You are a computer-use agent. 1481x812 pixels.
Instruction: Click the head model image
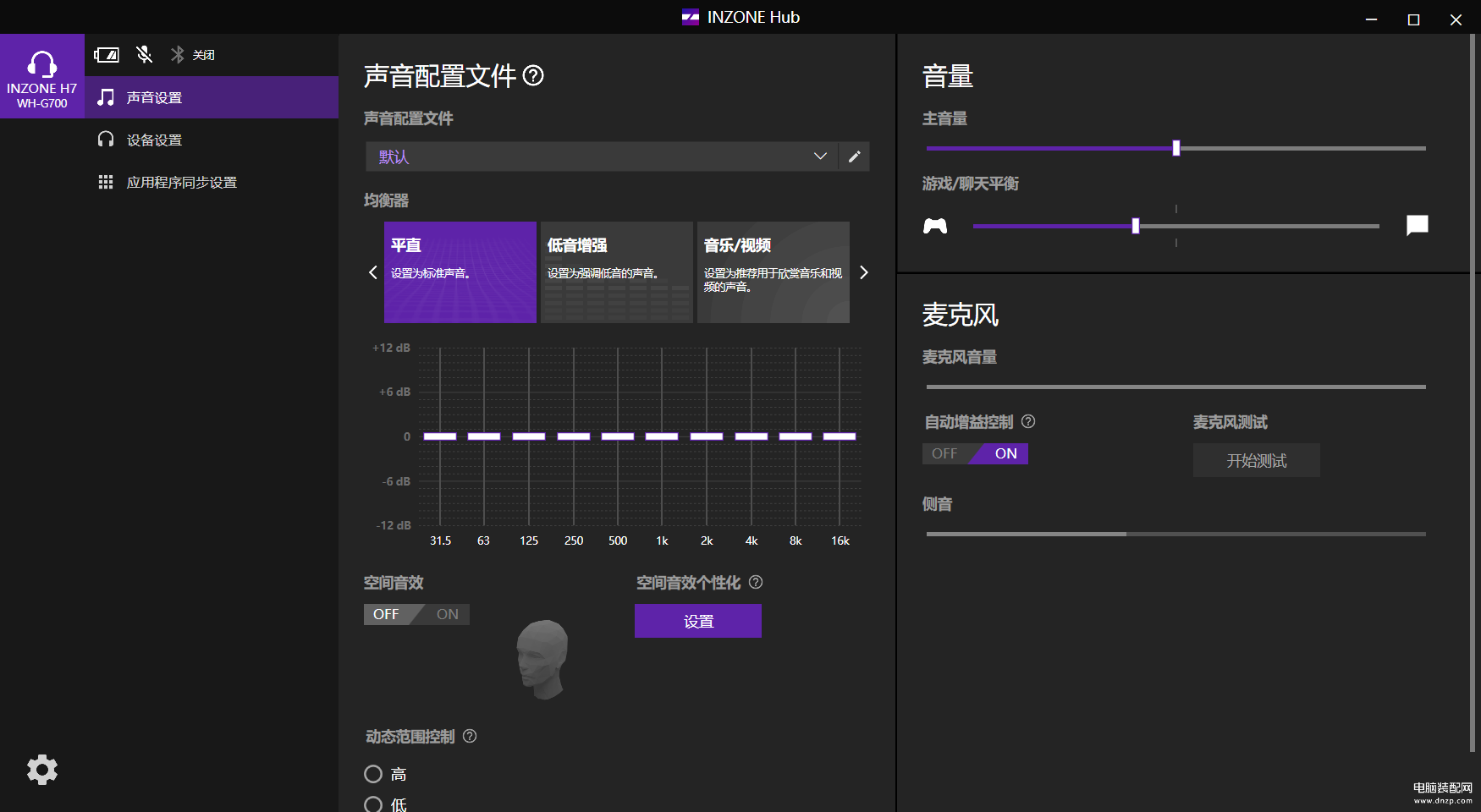[x=542, y=660]
